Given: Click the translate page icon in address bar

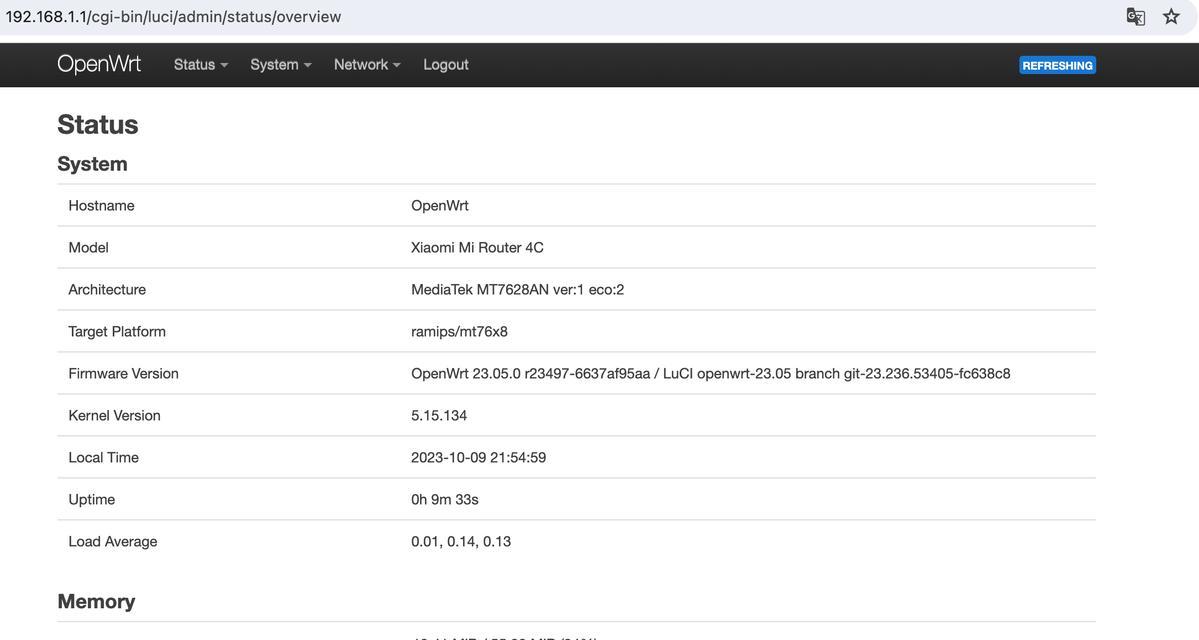Looking at the screenshot, I should [1136, 16].
